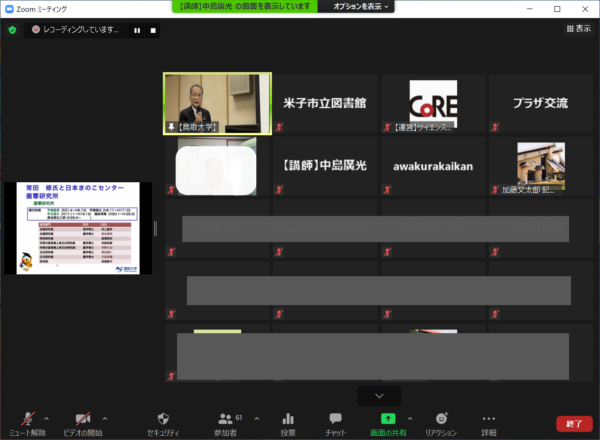Expand video options arrow next to camera
The width and height of the screenshot is (600, 440).
(105, 419)
